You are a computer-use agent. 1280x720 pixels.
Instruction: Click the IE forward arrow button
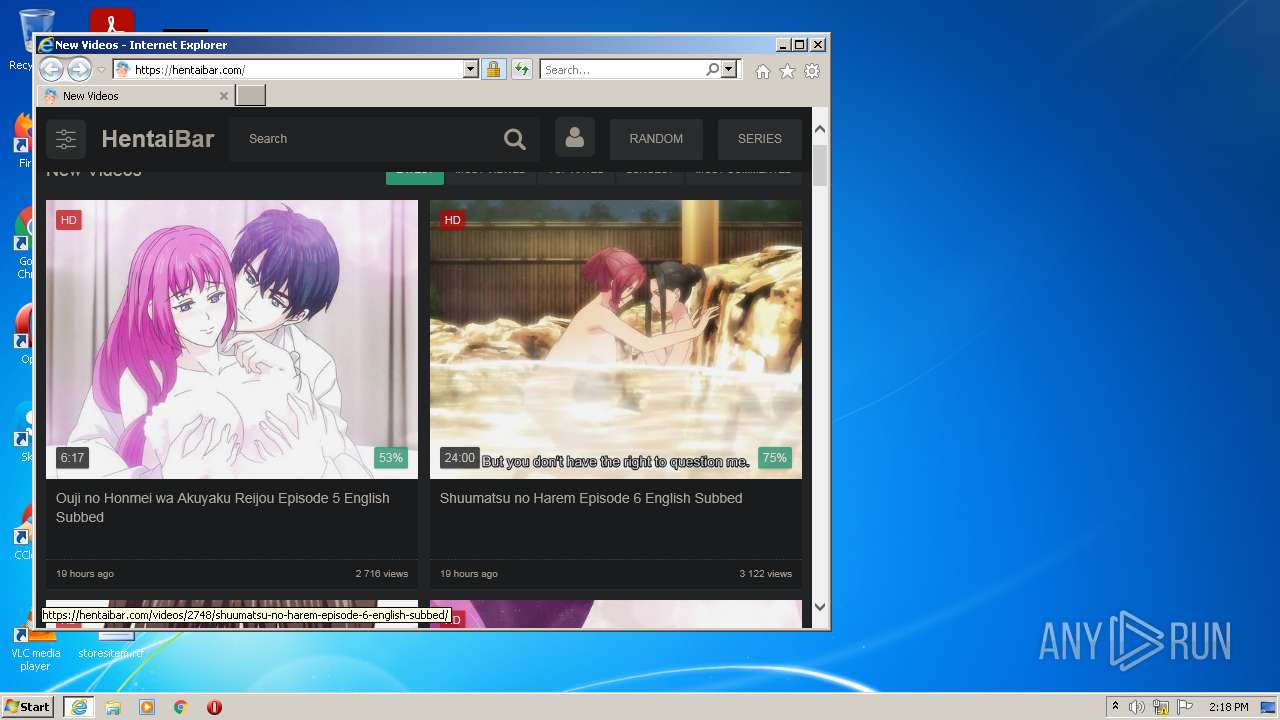[x=79, y=70]
